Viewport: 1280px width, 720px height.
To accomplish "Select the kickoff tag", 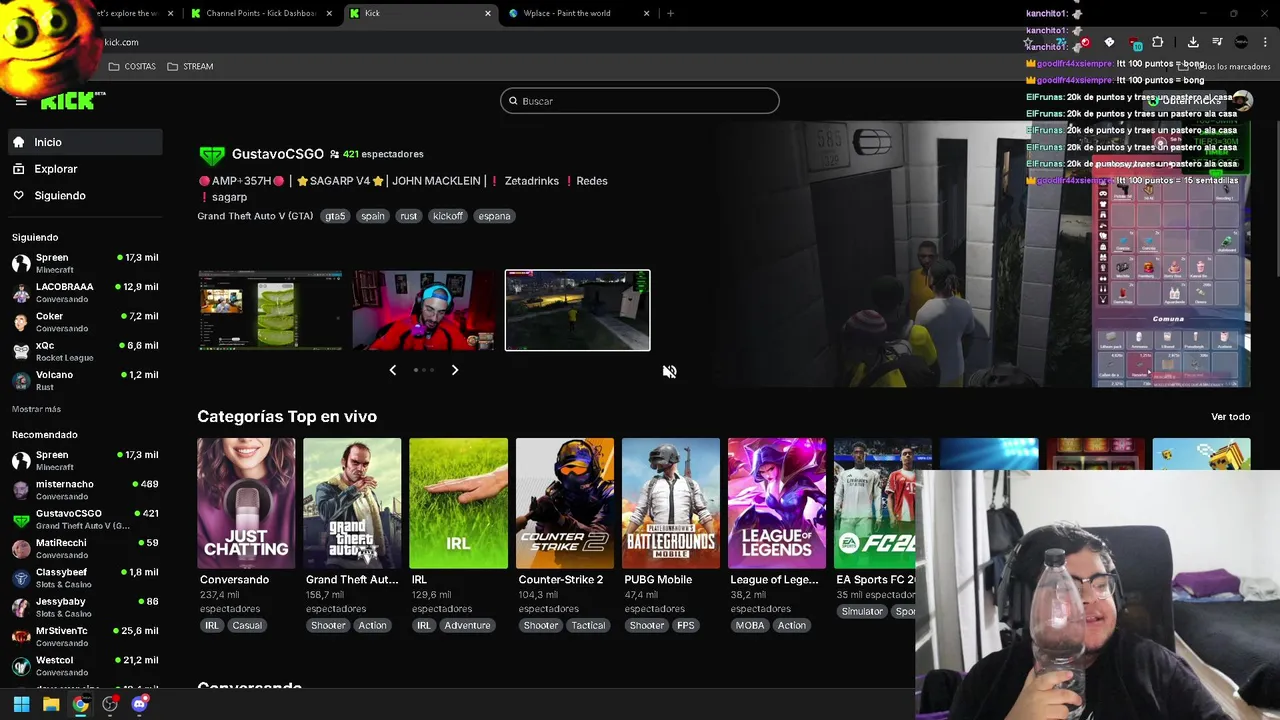I will (x=448, y=216).
